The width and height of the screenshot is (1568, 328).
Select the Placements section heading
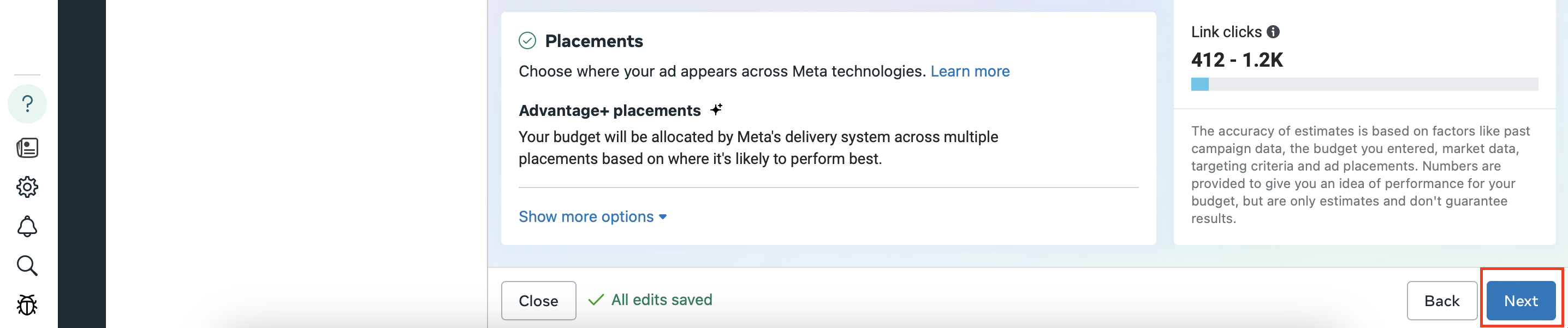(x=593, y=41)
